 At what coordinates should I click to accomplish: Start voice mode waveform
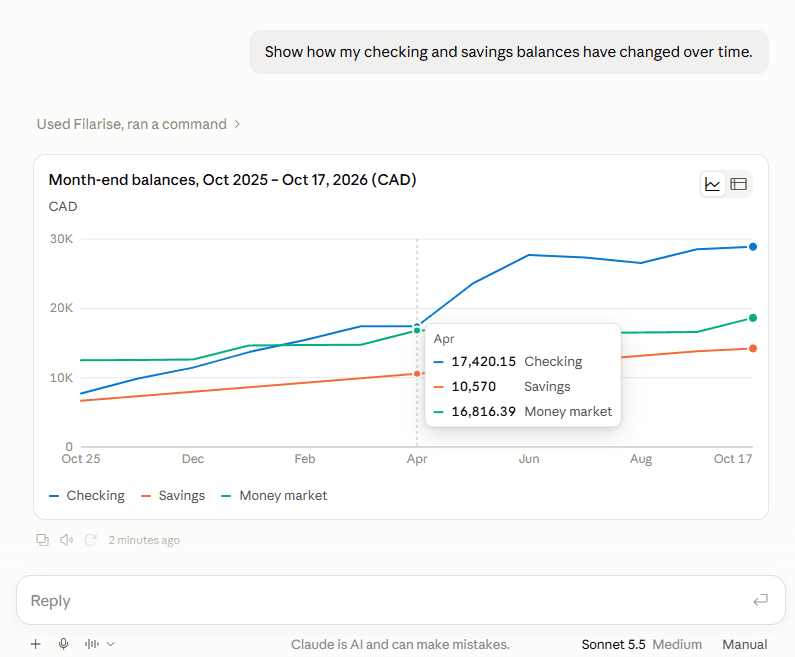92,644
